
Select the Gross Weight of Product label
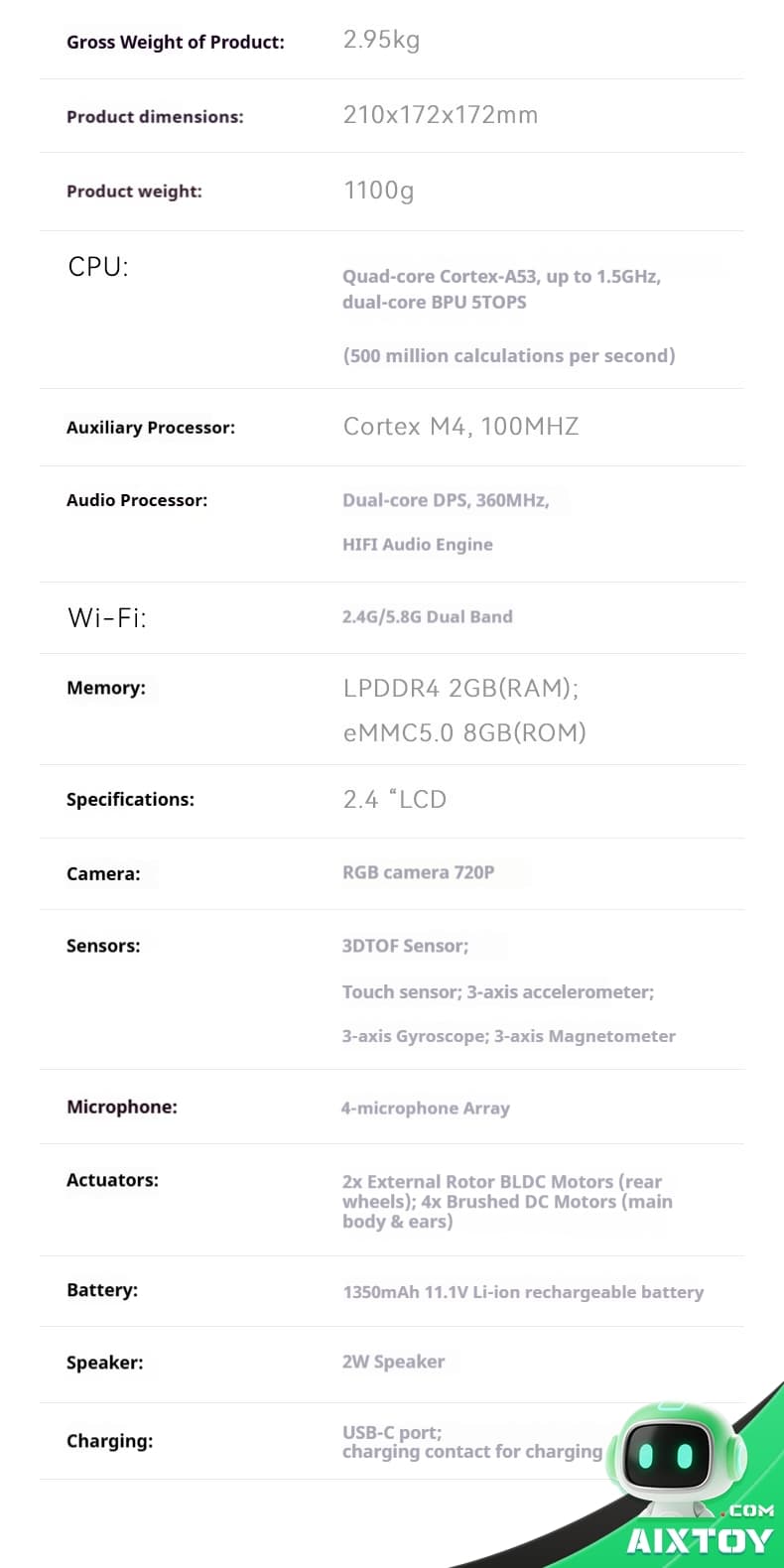(x=176, y=42)
